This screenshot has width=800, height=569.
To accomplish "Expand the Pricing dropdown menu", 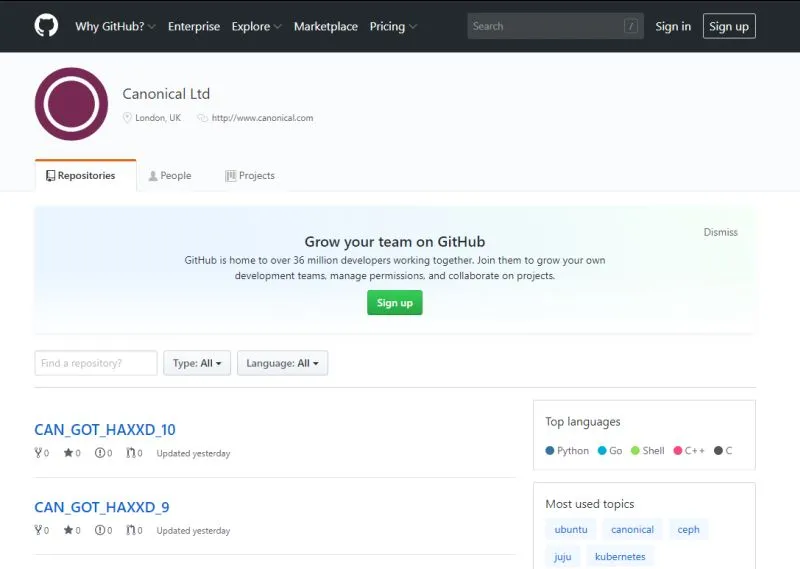I will 393,27.
